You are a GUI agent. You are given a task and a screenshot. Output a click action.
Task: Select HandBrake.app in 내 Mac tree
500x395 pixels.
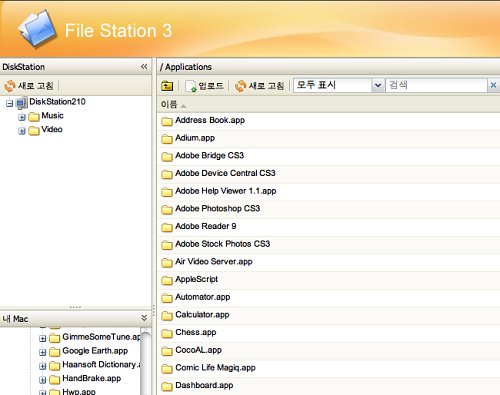[92, 378]
